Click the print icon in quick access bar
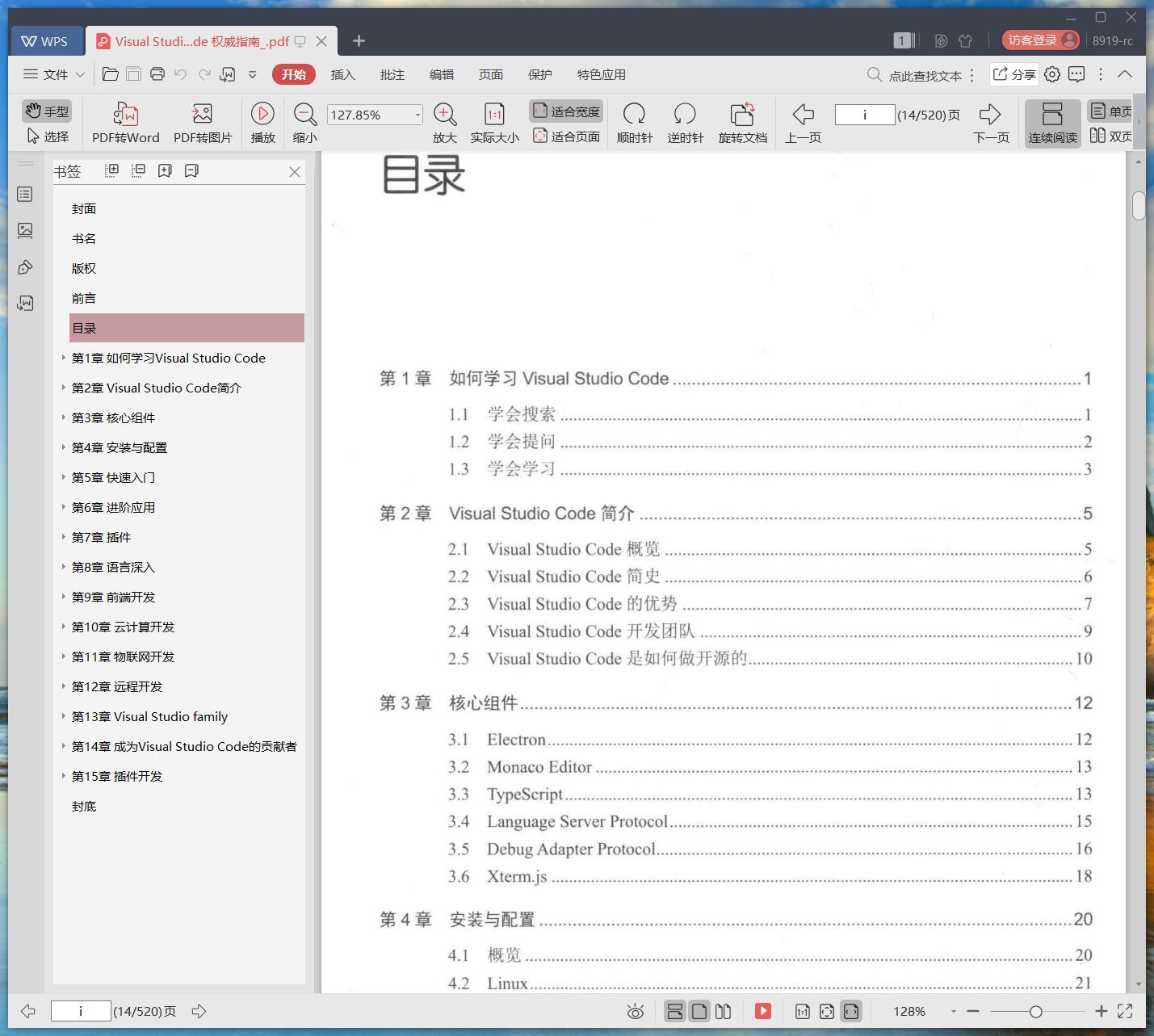The image size is (1154, 1036). pos(157,74)
